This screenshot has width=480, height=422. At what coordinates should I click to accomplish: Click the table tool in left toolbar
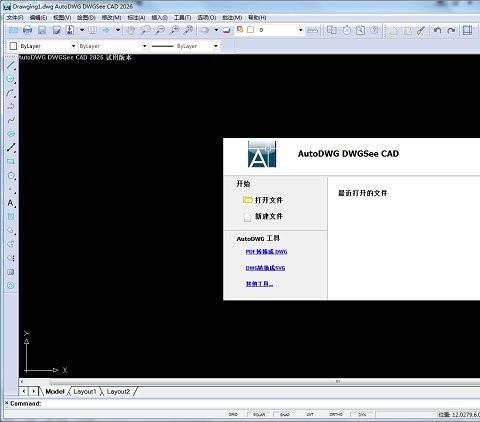tap(11, 272)
